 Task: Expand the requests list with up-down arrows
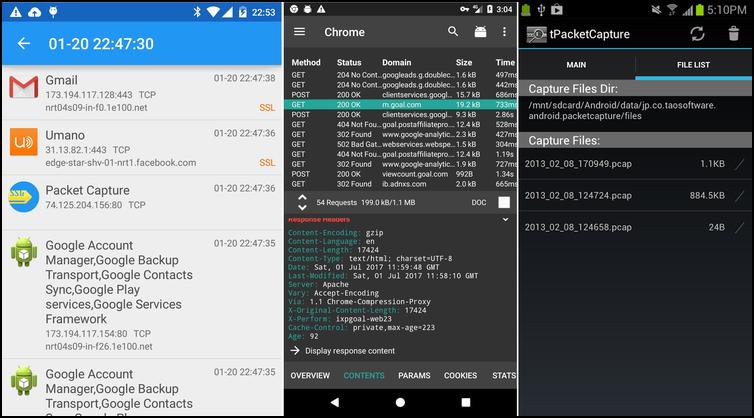point(302,203)
